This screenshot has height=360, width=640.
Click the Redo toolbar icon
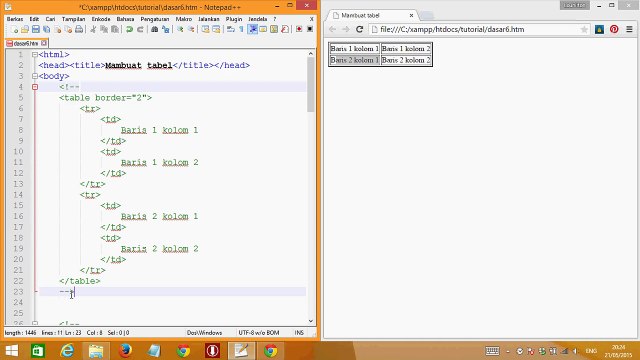tap(140, 29)
